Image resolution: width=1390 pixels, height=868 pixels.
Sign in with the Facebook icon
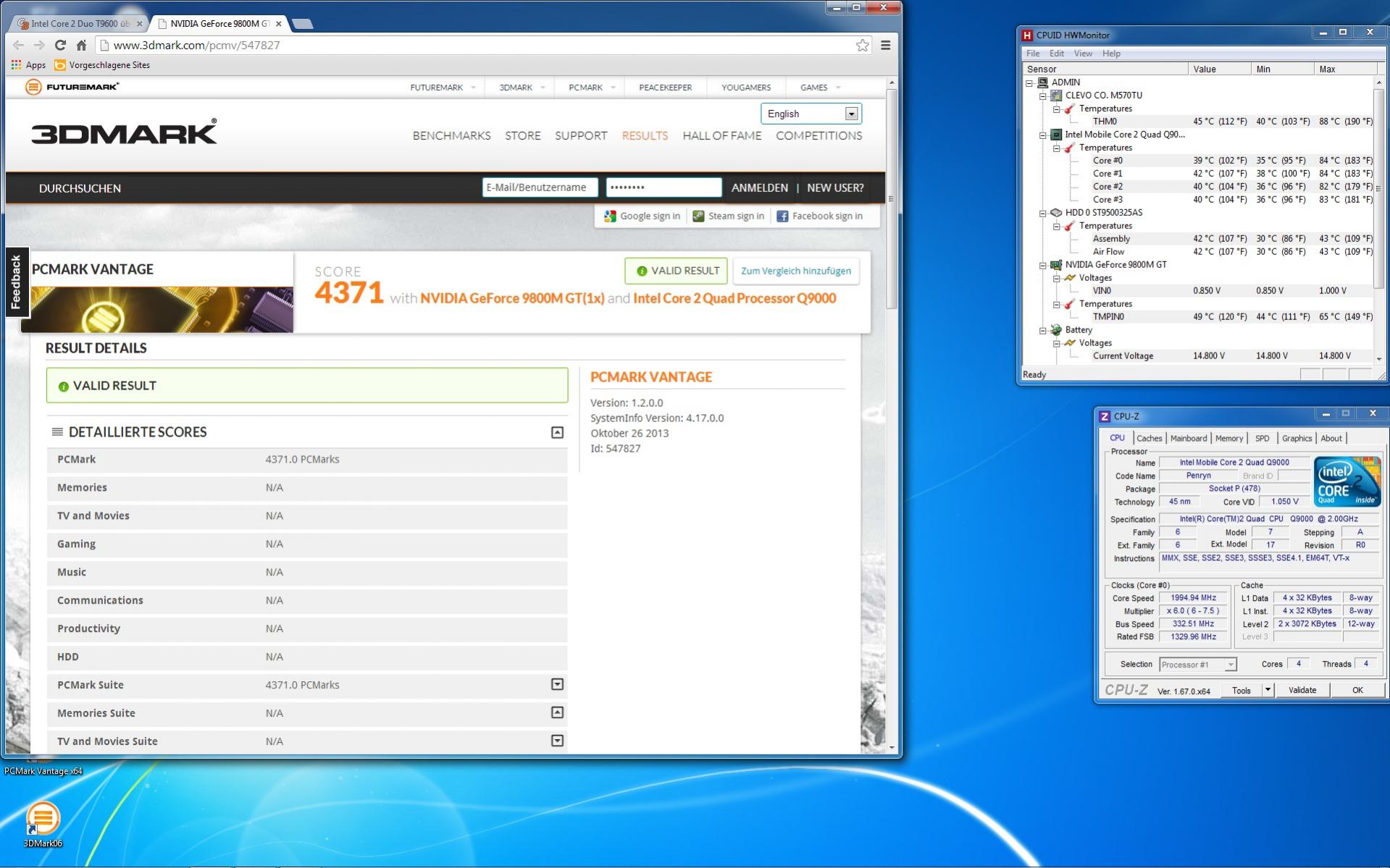[782, 216]
